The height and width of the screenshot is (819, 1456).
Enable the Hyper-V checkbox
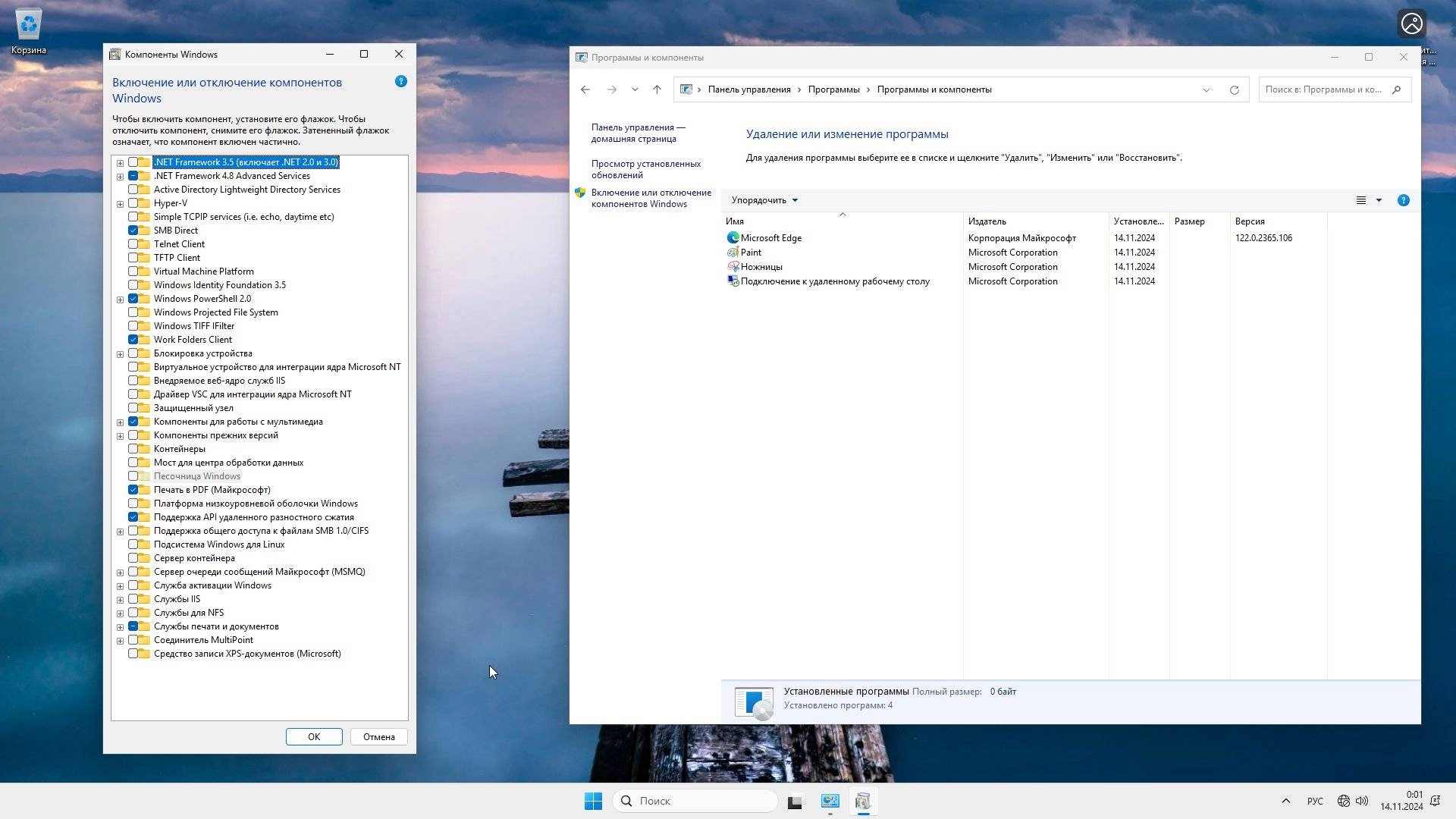(133, 203)
